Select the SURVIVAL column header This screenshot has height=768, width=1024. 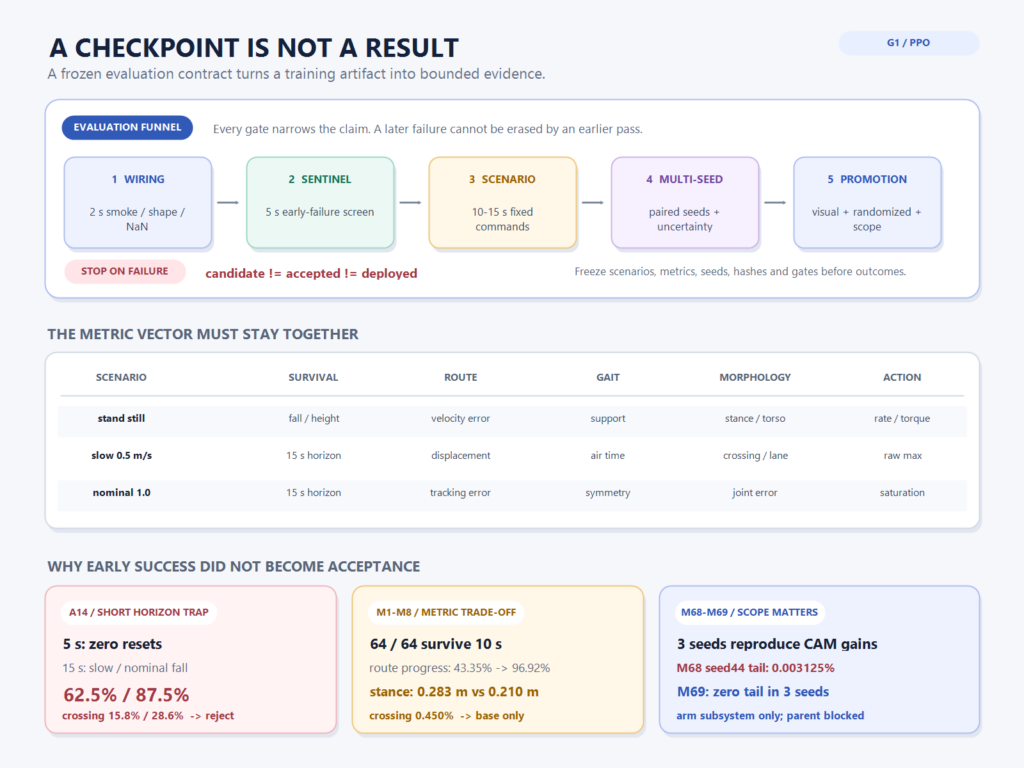coord(313,377)
